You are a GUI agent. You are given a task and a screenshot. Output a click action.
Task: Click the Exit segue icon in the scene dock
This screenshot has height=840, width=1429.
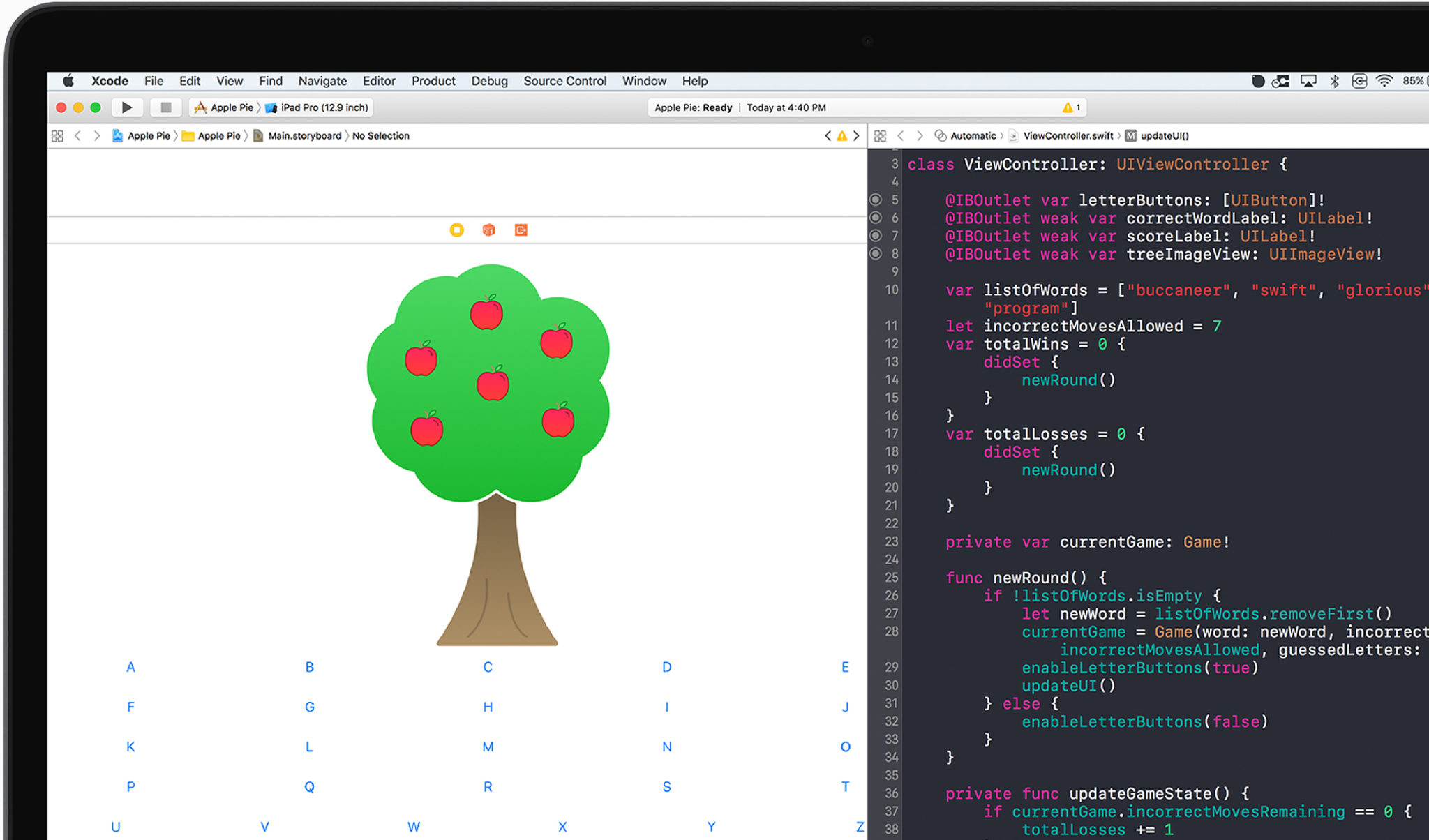point(521,230)
